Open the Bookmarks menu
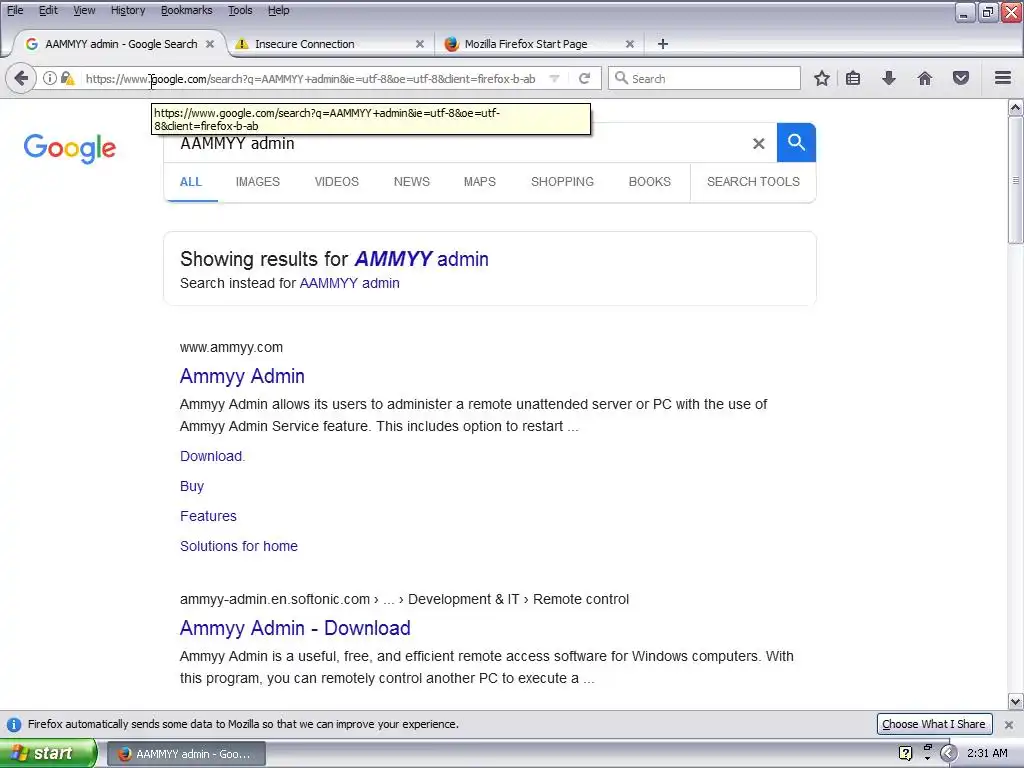The height and width of the screenshot is (768, 1024). [187, 10]
